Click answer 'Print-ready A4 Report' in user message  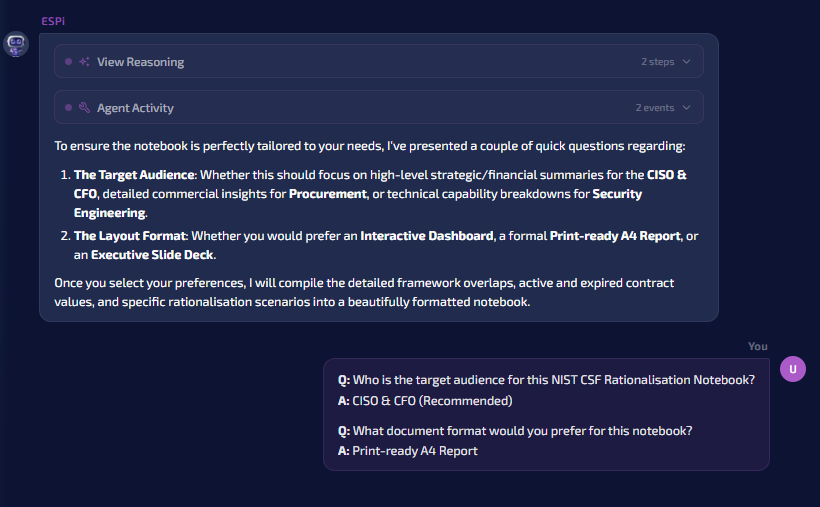415,451
